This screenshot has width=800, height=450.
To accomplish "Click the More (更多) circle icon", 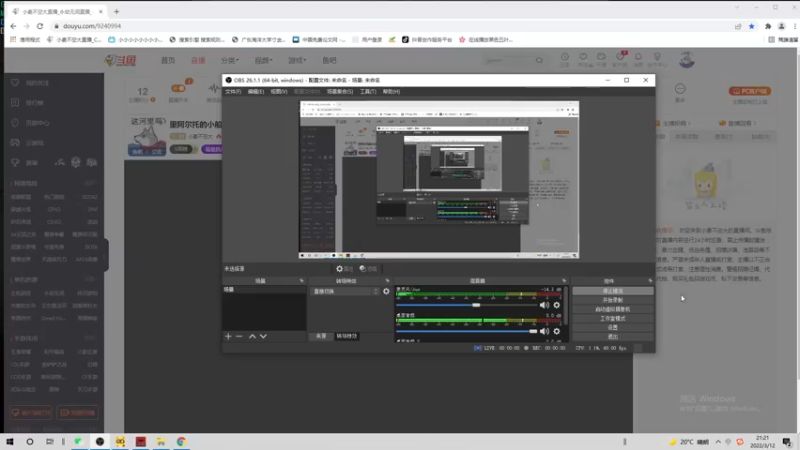I will point(680,89).
